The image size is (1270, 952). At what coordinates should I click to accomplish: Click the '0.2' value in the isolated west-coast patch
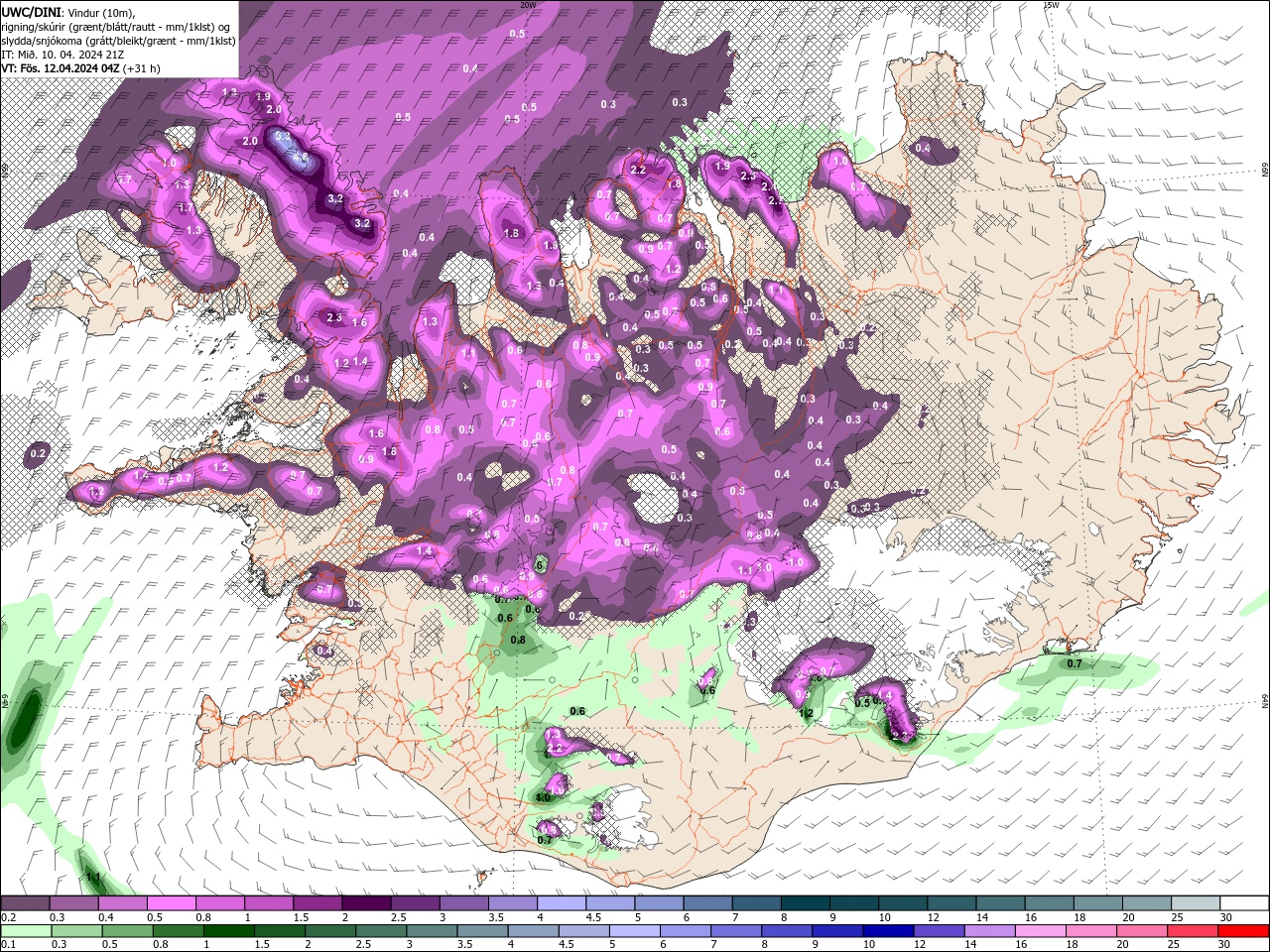pos(38,453)
